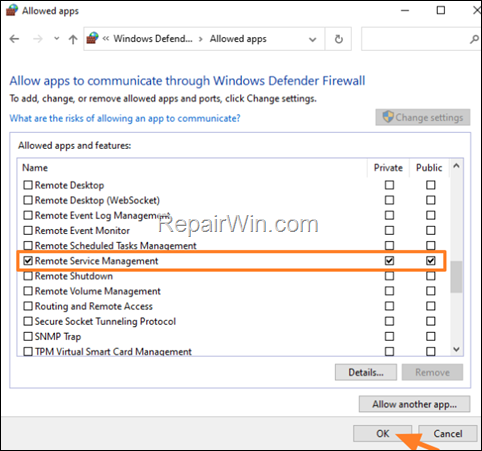The height and width of the screenshot is (451, 482).
Task: Enable Remote Event Log Management checkbox
Action: click(x=28, y=215)
